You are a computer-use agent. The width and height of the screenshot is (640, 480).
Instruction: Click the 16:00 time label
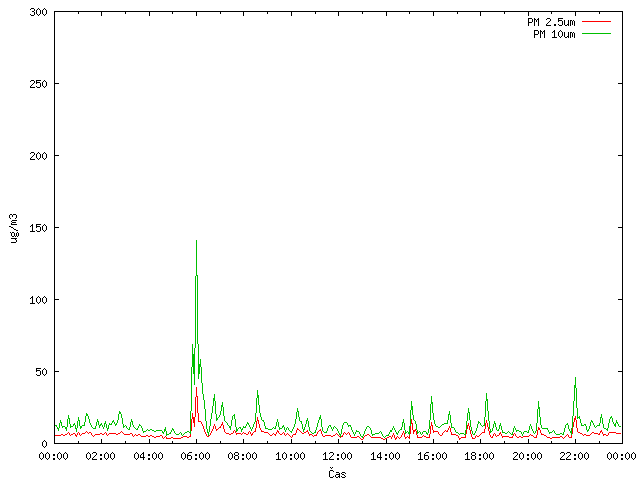(x=432, y=456)
